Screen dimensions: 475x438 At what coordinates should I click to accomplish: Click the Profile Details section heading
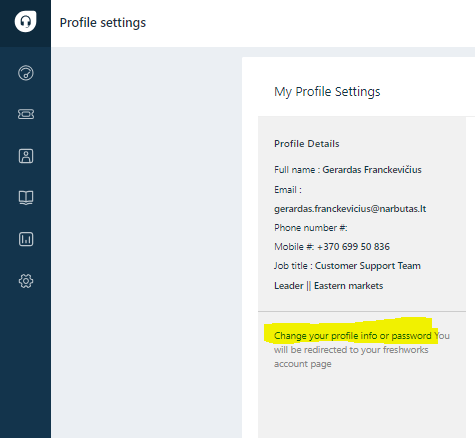coord(307,144)
